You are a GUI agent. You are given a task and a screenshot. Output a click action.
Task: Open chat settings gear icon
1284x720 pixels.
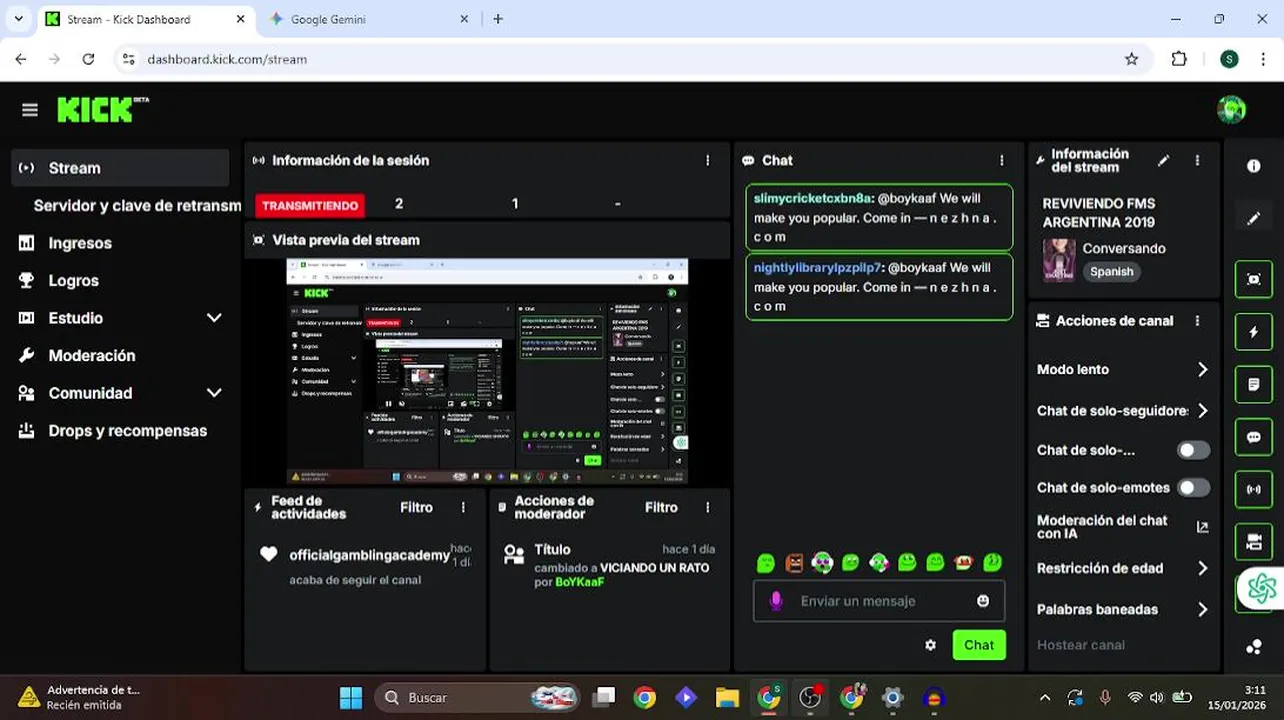click(930, 645)
